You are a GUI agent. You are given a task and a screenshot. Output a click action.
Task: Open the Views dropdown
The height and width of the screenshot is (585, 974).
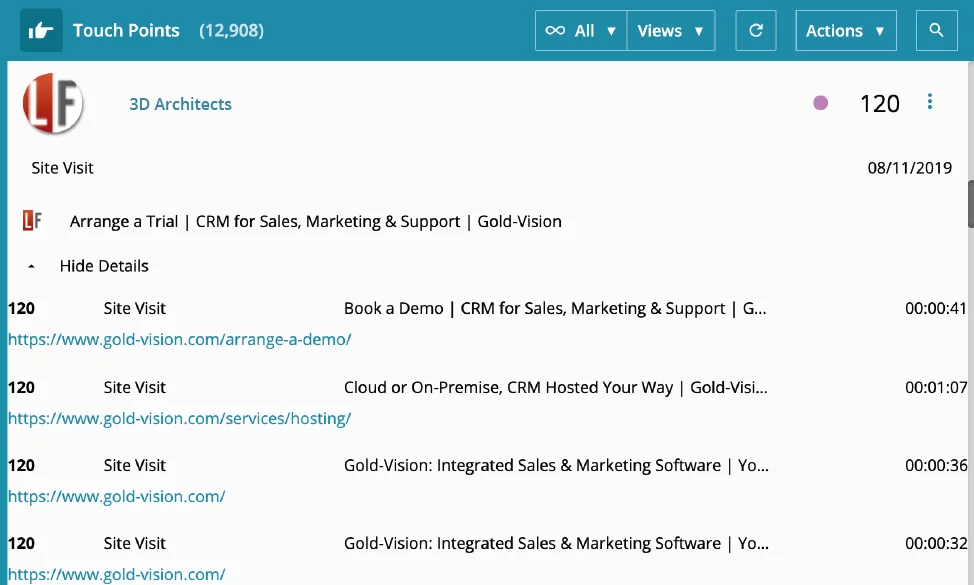click(671, 30)
